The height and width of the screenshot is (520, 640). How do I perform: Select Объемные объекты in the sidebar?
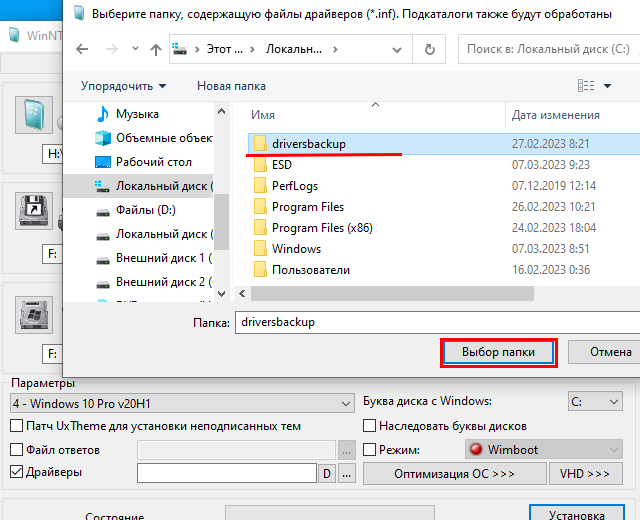[153, 138]
